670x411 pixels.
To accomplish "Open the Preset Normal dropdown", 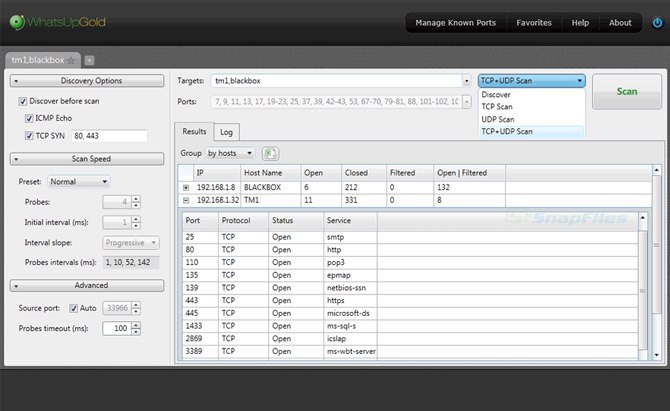I will [x=79, y=182].
